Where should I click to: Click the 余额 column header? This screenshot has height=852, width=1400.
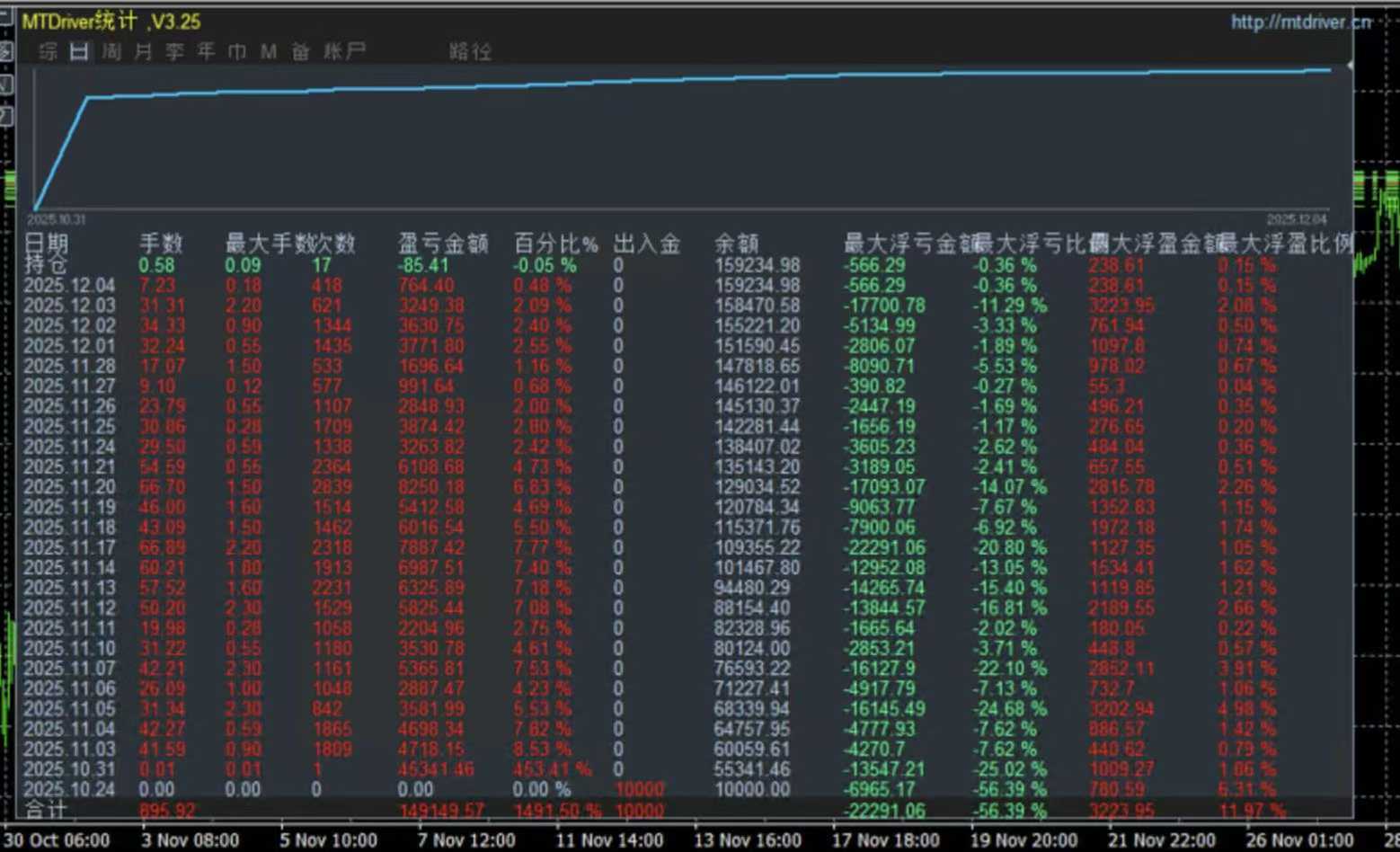click(x=737, y=243)
